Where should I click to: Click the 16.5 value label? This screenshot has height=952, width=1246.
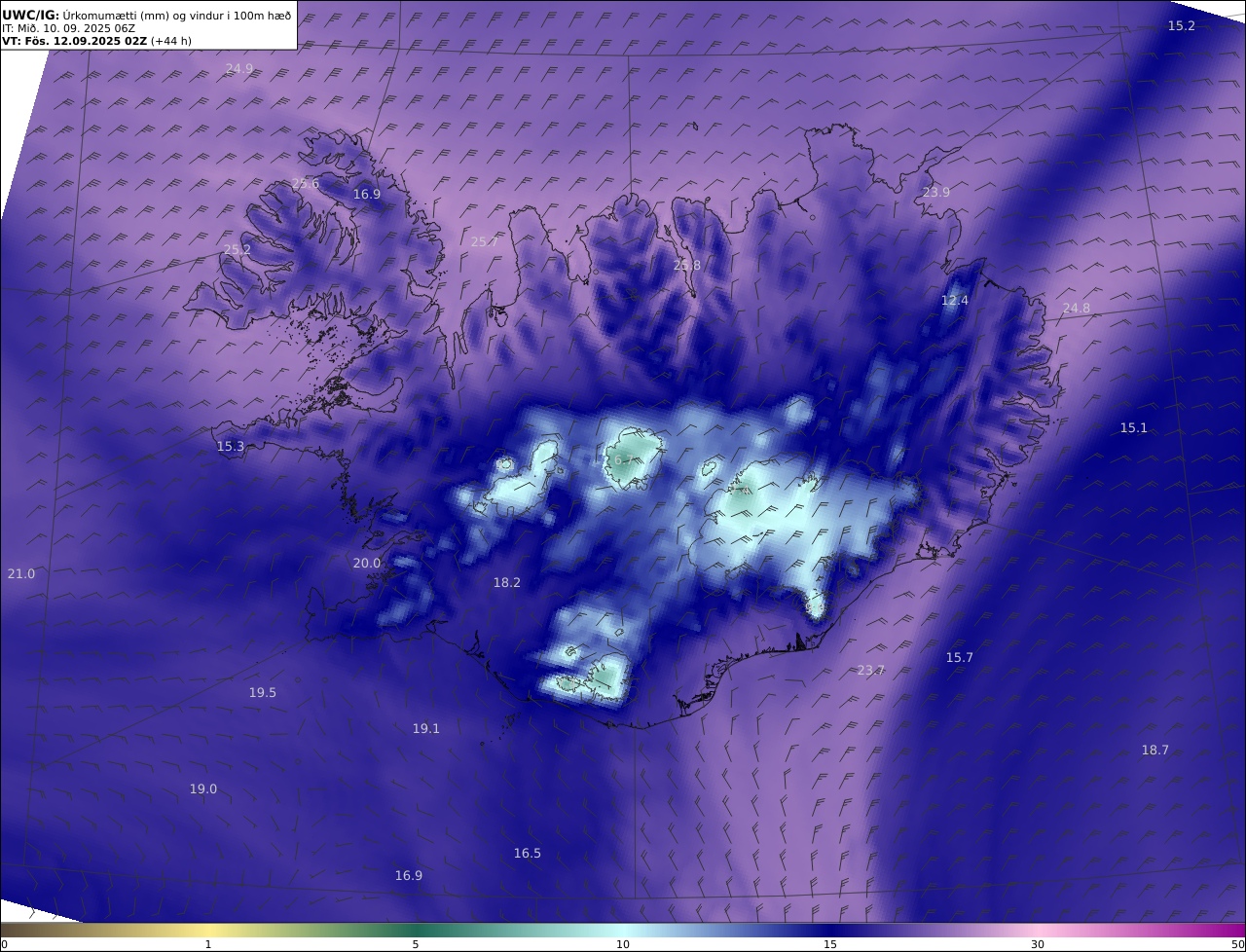point(527,854)
